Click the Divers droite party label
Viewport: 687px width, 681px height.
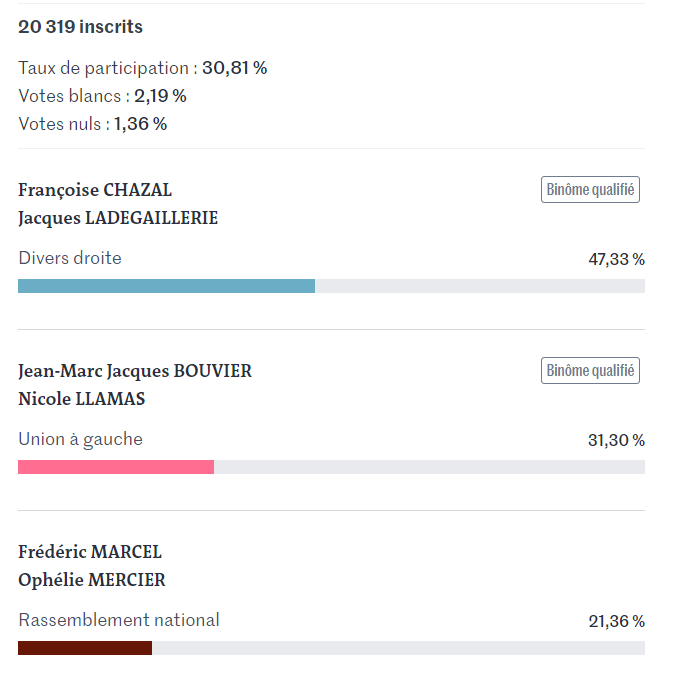(x=70, y=258)
